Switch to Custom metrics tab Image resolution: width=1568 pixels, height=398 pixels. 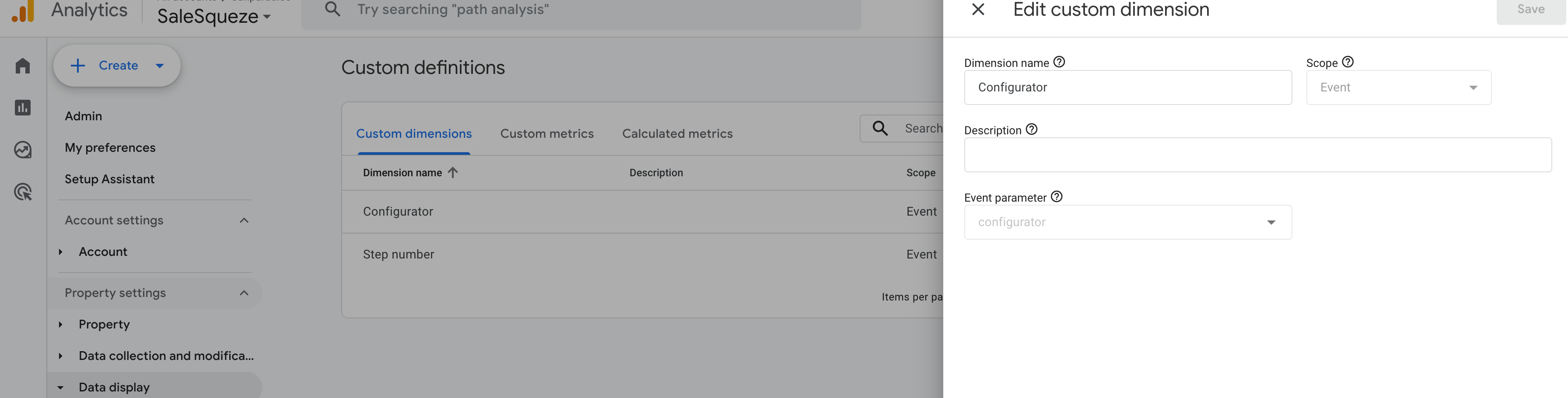click(x=546, y=134)
